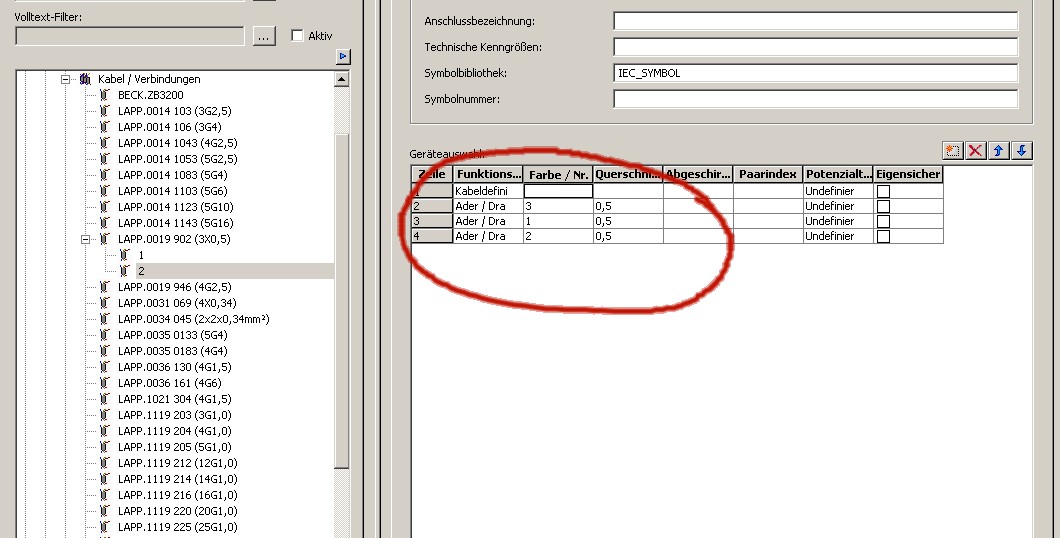Select LAPP.1119 212 (12G1,0)
The width and height of the screenshot is (1060, 538).
pyautogui.click(x=178, y=463)
